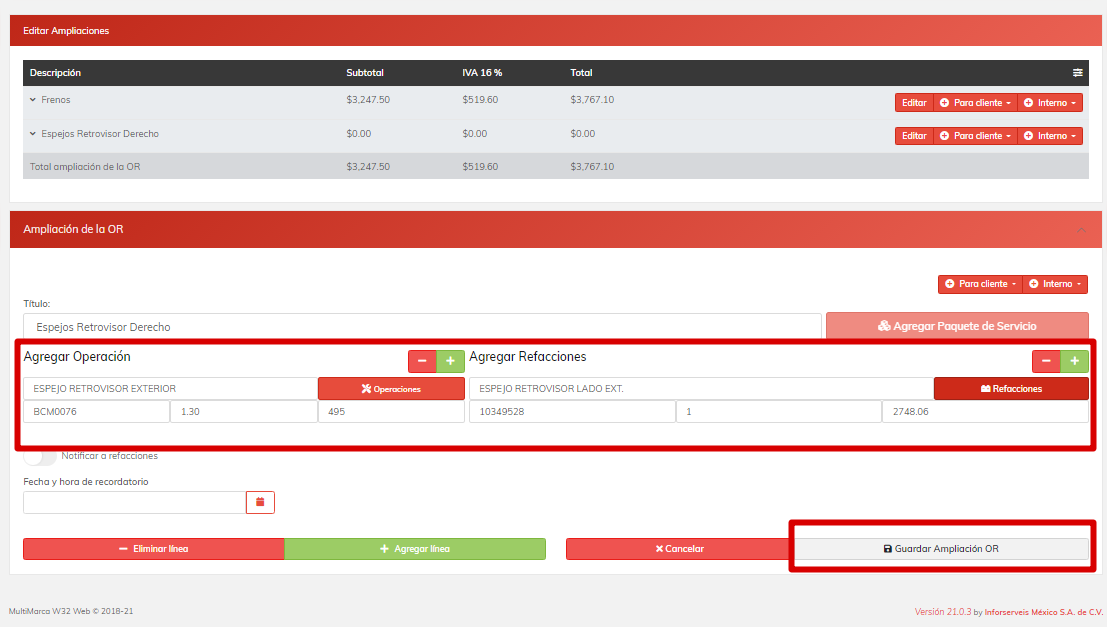Open Interno dropdown above Título field

[x=1055, y=284]
